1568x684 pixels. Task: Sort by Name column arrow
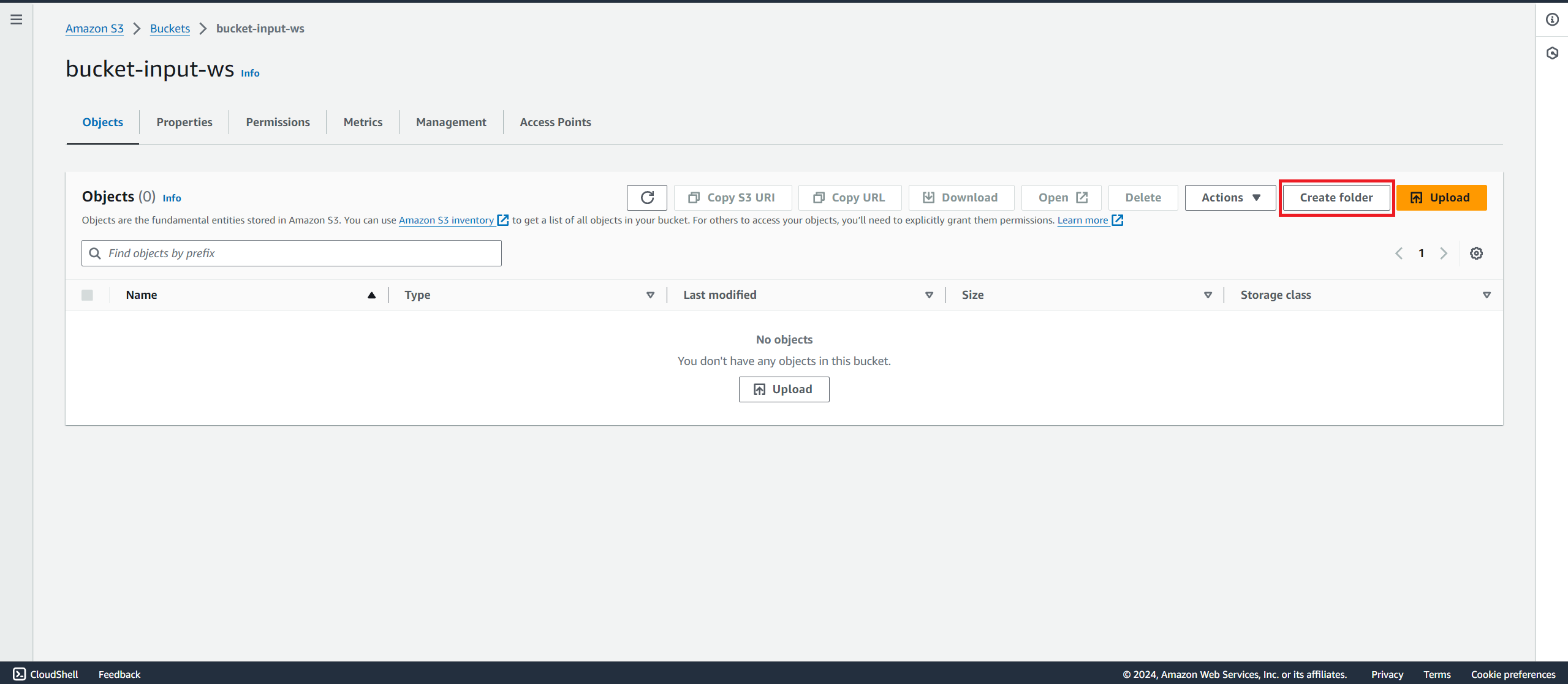tap(371, 295)
